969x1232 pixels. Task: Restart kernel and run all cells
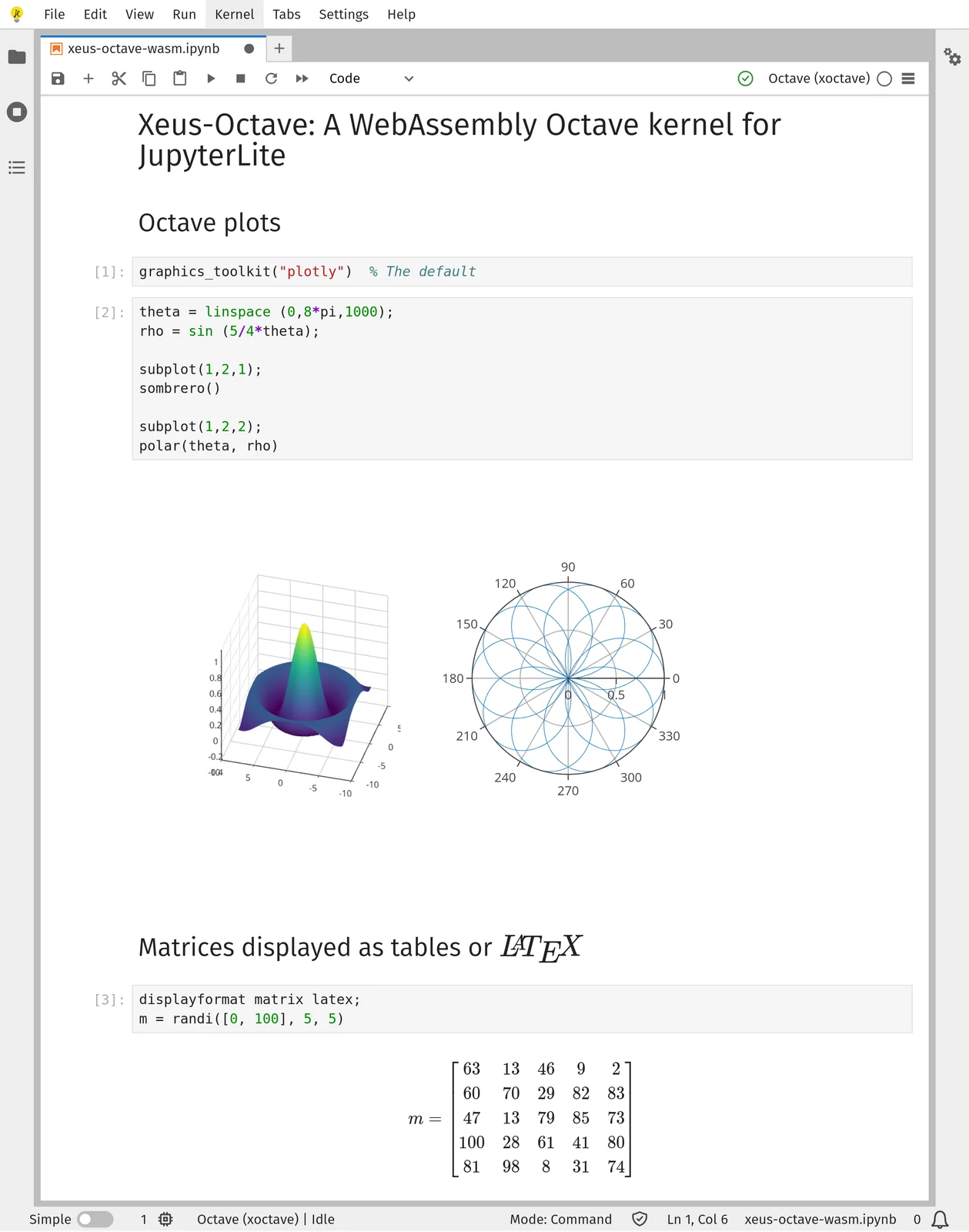click(x=302, y=79)
